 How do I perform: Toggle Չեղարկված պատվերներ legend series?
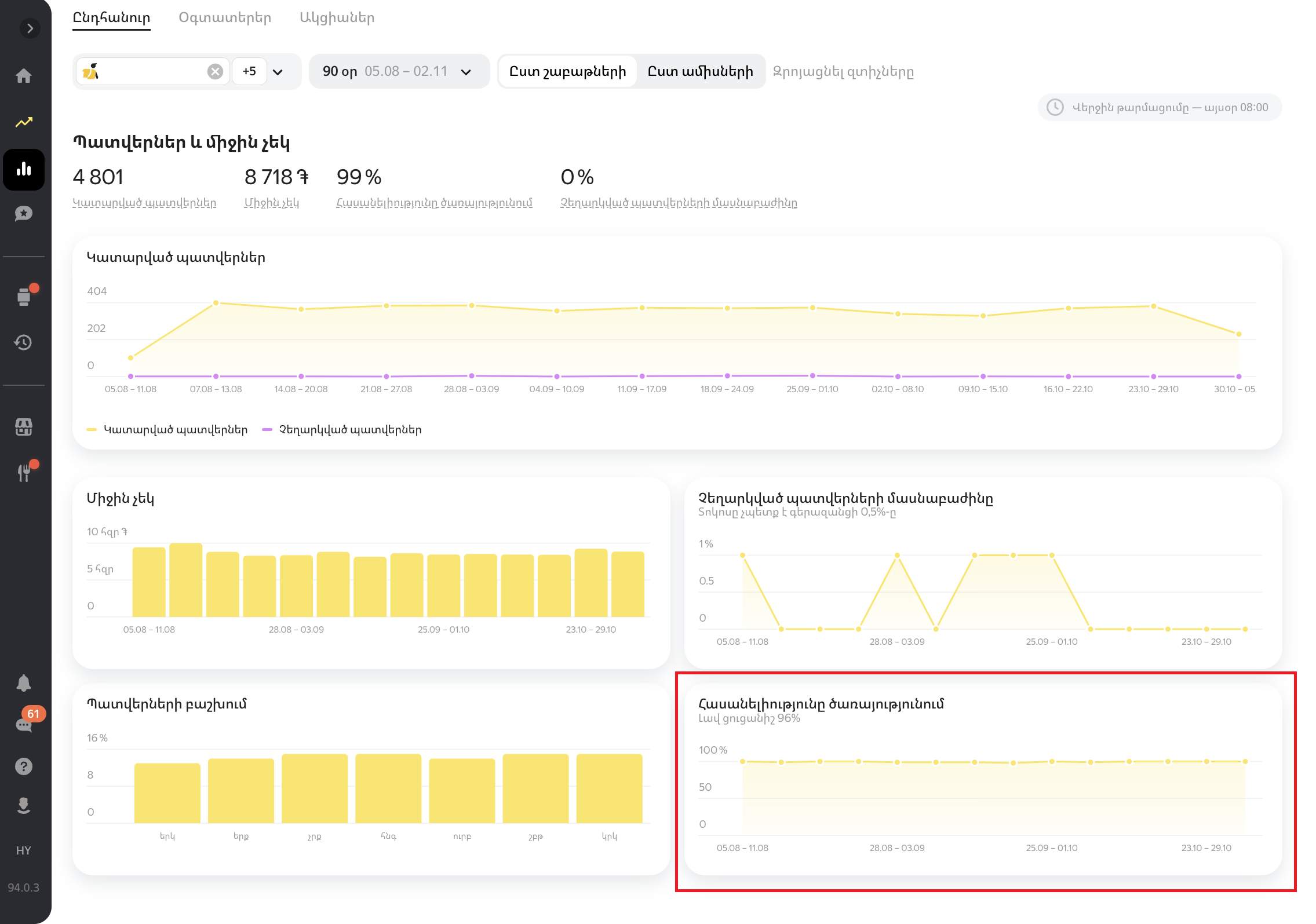tap(342, 429)
